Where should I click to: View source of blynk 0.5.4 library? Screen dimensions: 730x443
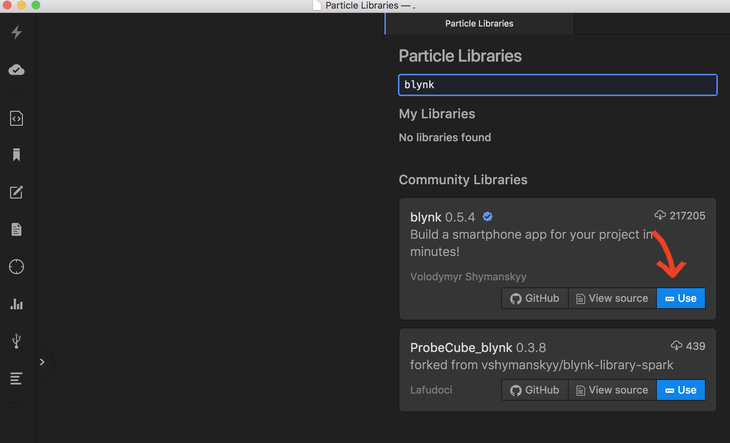point(612,298)
